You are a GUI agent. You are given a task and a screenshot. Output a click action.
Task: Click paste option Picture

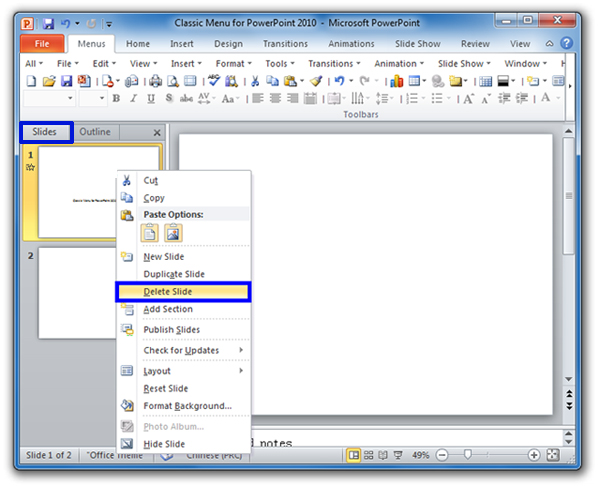click(x=173, y=233)
